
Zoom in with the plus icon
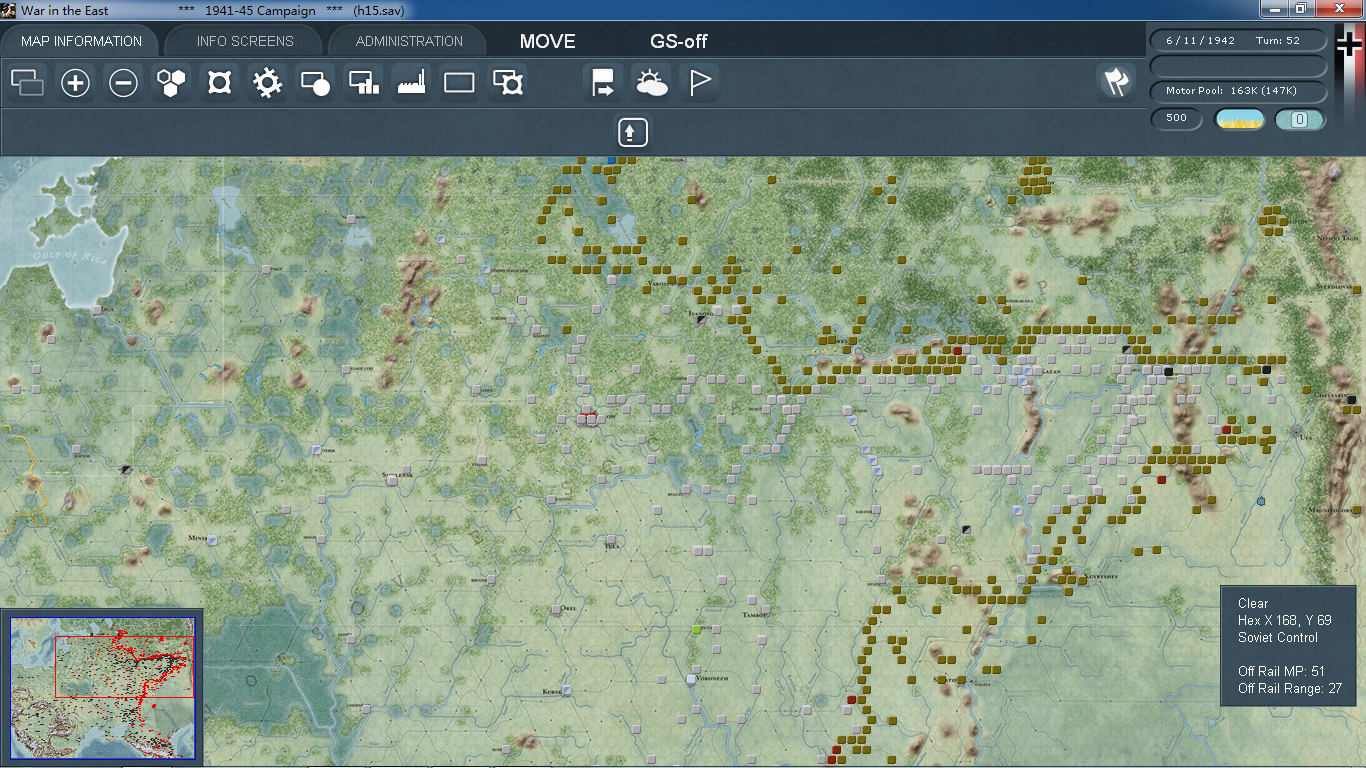tap(75, 83)
